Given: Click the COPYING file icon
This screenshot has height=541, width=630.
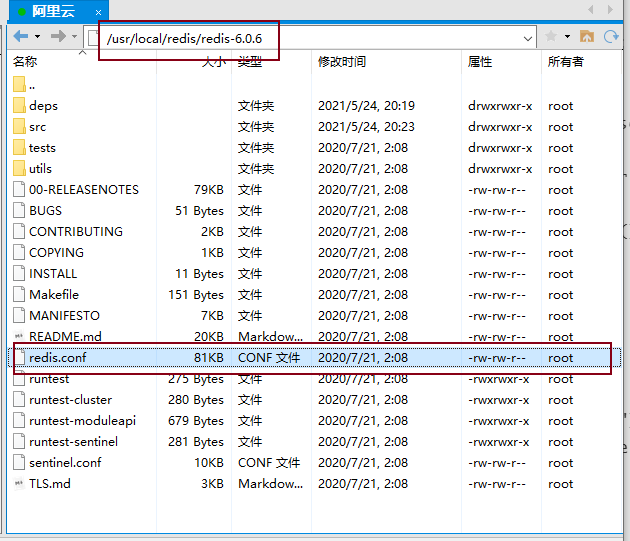Looking at the screenshot, I should tap(19, 252).
